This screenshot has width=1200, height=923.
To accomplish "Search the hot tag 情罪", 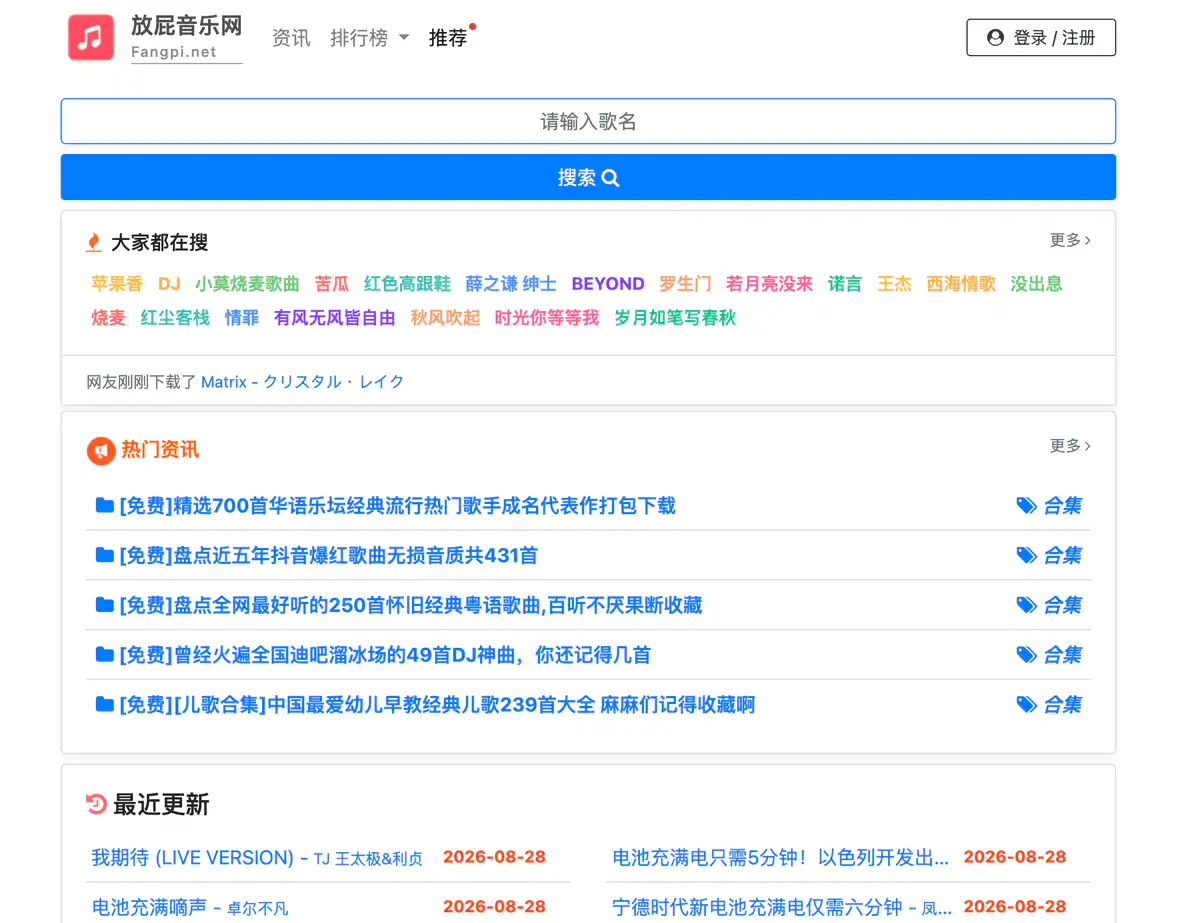I will pyautogui.click(x=242, y=318).
